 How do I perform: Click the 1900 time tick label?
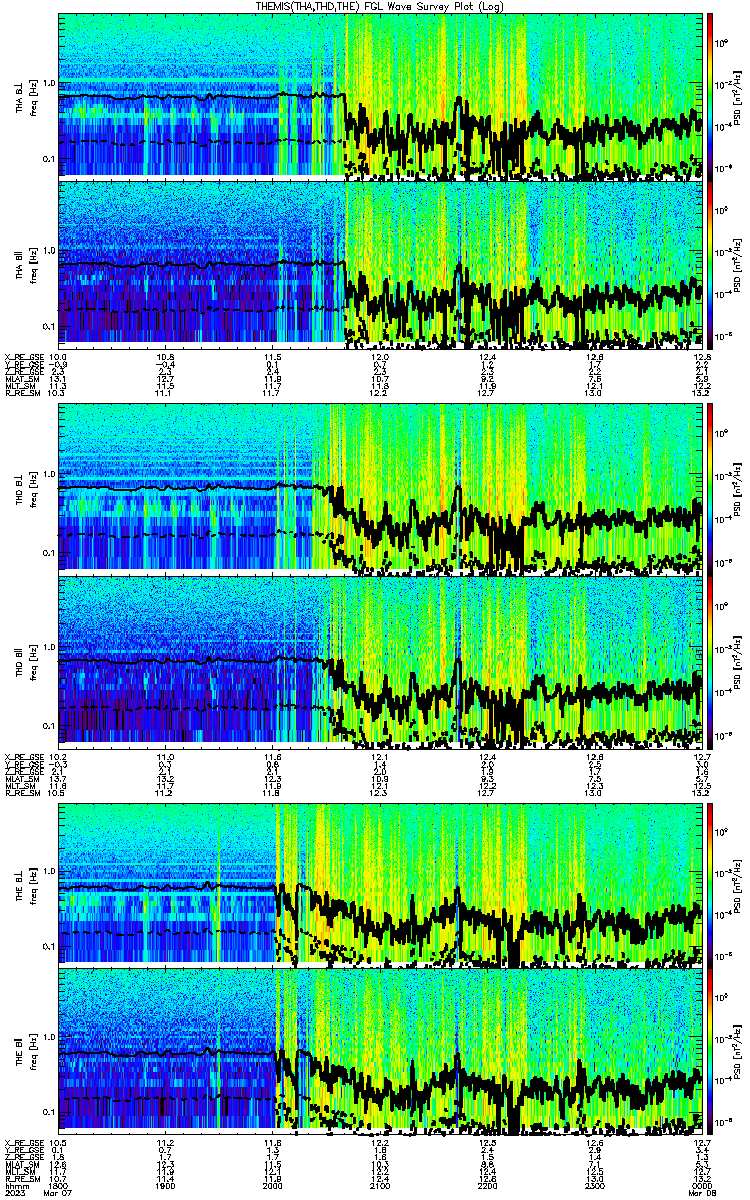tap(165, 1185)
